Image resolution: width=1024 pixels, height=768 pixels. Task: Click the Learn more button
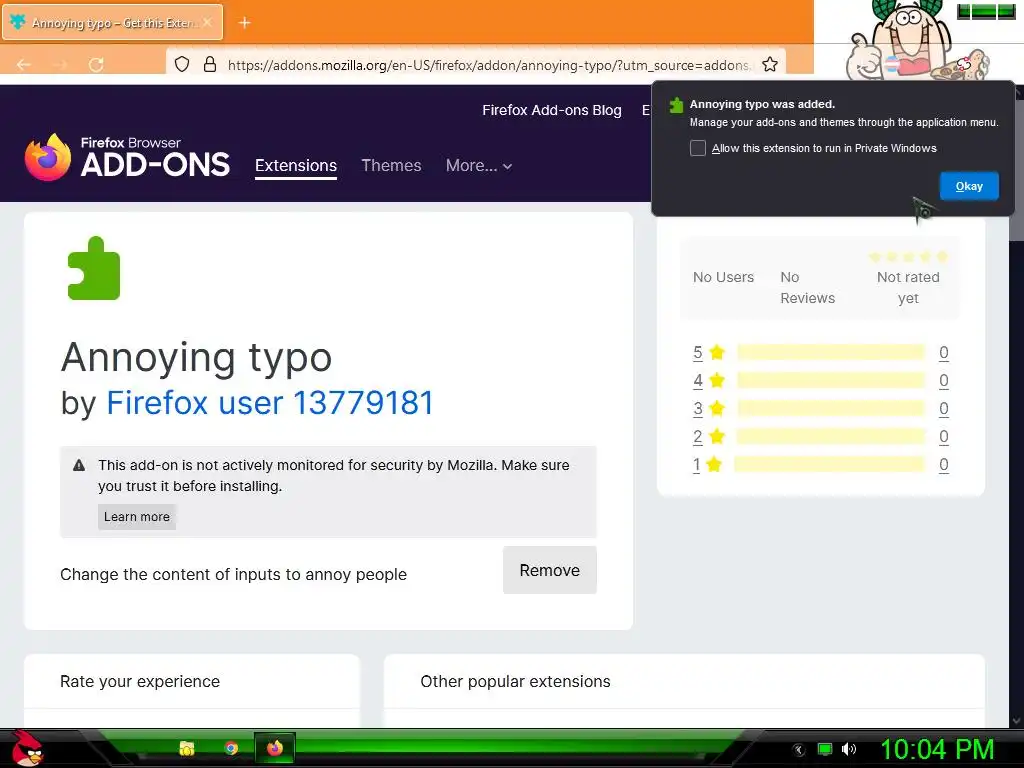[x=136, y=517]
